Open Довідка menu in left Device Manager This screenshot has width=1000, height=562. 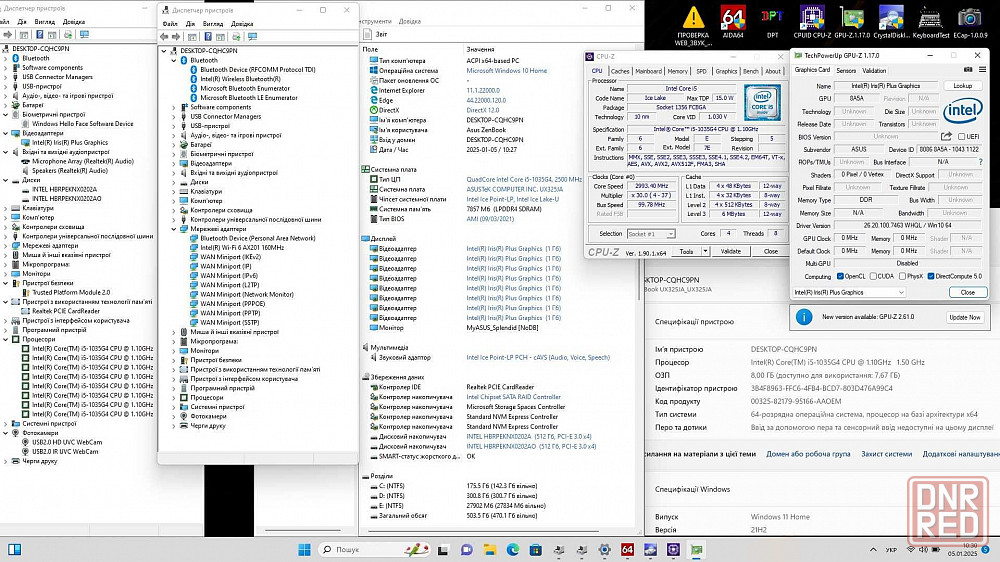pos(73,22)
